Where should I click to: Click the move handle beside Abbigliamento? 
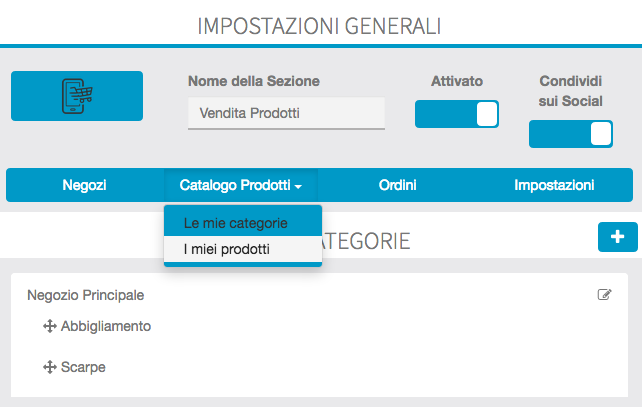tap(49, 326)
